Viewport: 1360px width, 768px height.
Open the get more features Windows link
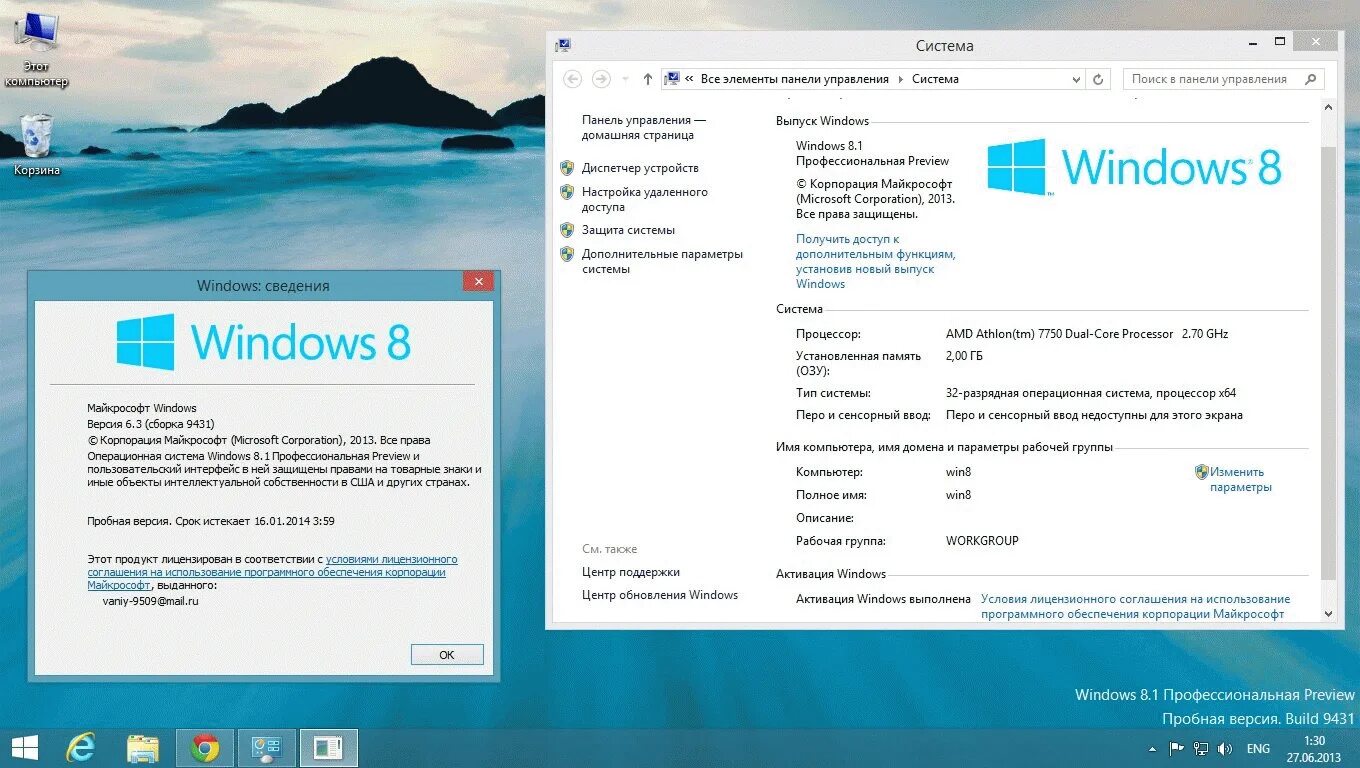(876, 261)
